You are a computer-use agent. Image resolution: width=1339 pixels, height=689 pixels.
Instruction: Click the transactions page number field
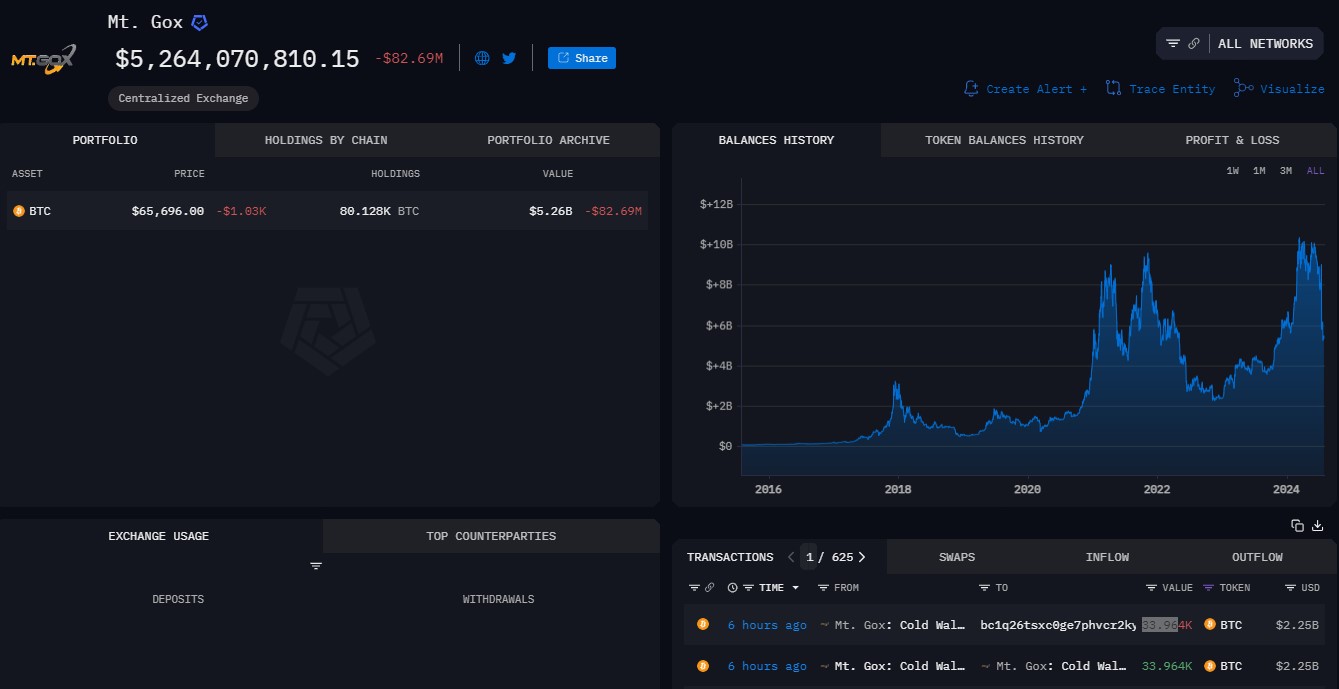[x=809, y=557]
